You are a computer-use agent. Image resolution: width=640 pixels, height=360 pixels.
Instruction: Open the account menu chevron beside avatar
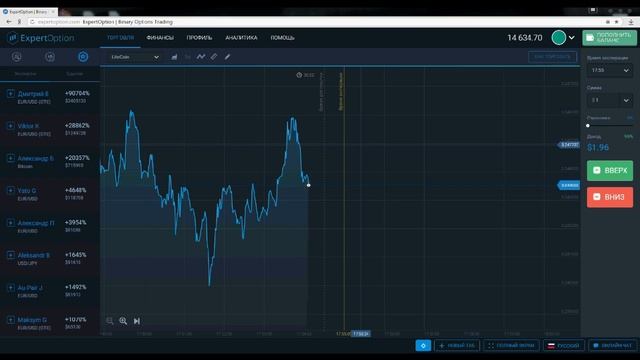(x=571, y=38)
